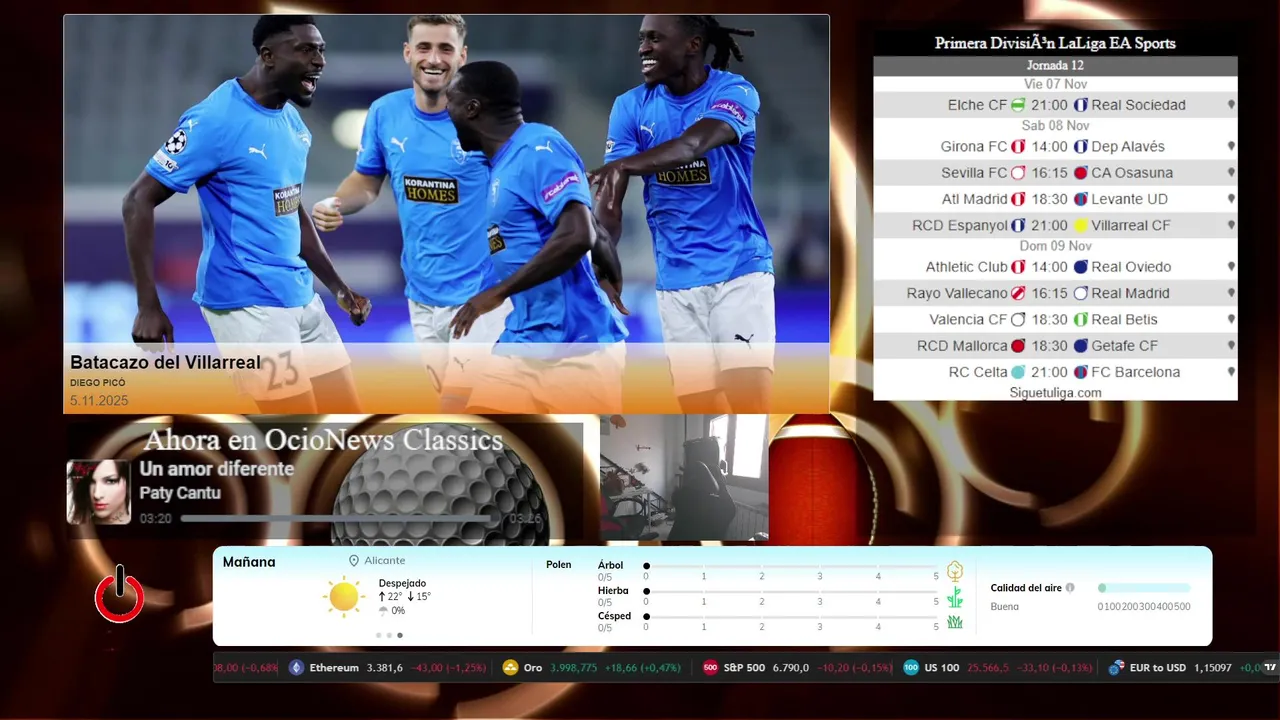
Task: Click the S&P 500 badge icon
Action: (x=710, y=668)
